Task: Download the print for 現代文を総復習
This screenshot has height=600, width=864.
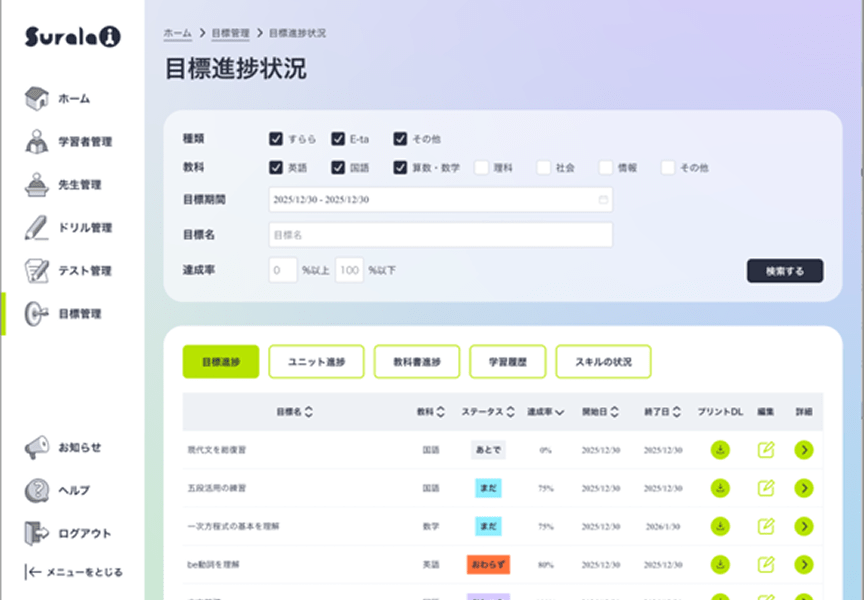Action: click(x=720, y=450)
